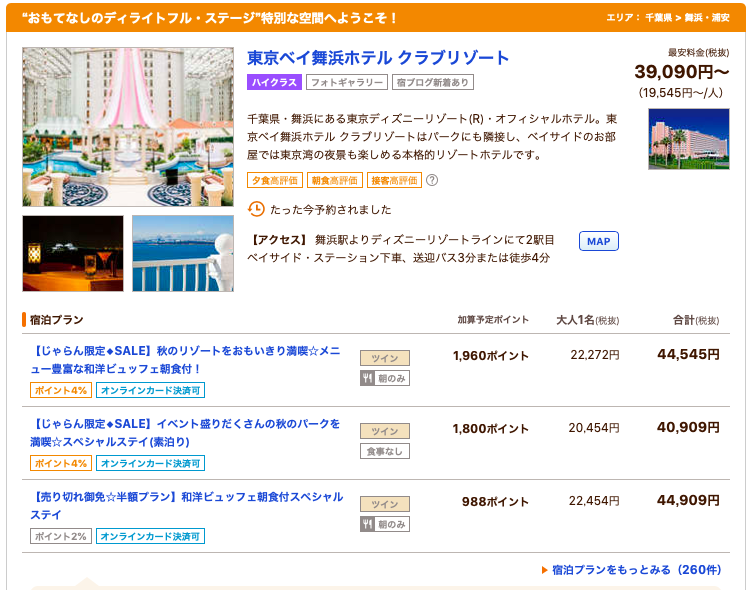Click the total price 44,909円
Viewport: 748px width, 590px height.
pos(688,501)
